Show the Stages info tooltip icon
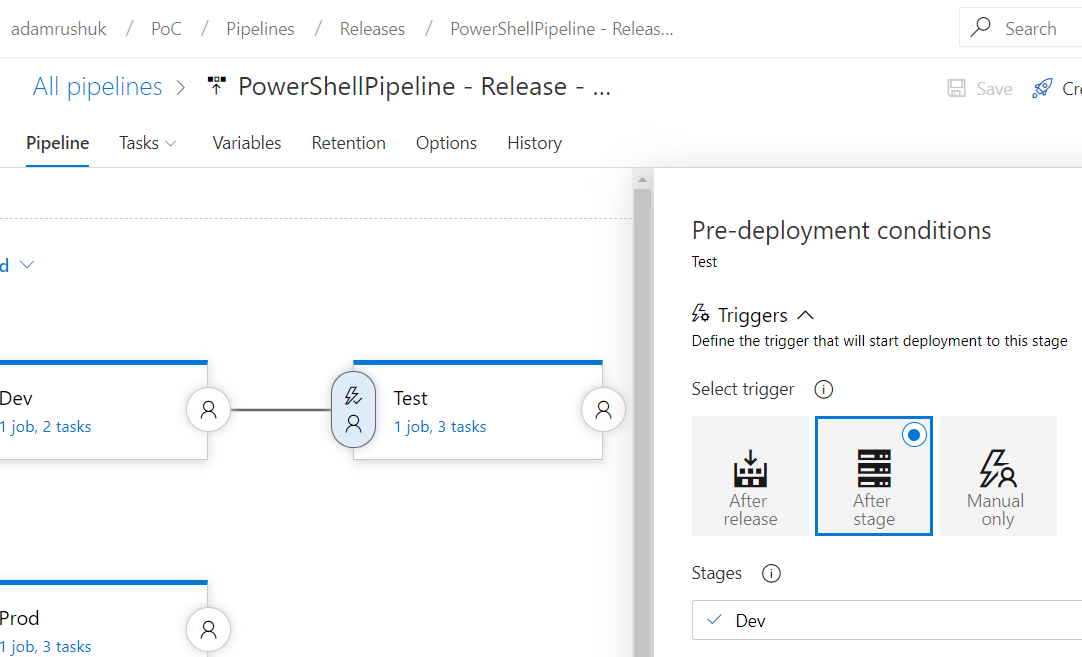The image size is (1082, 657). click(771, 573)
